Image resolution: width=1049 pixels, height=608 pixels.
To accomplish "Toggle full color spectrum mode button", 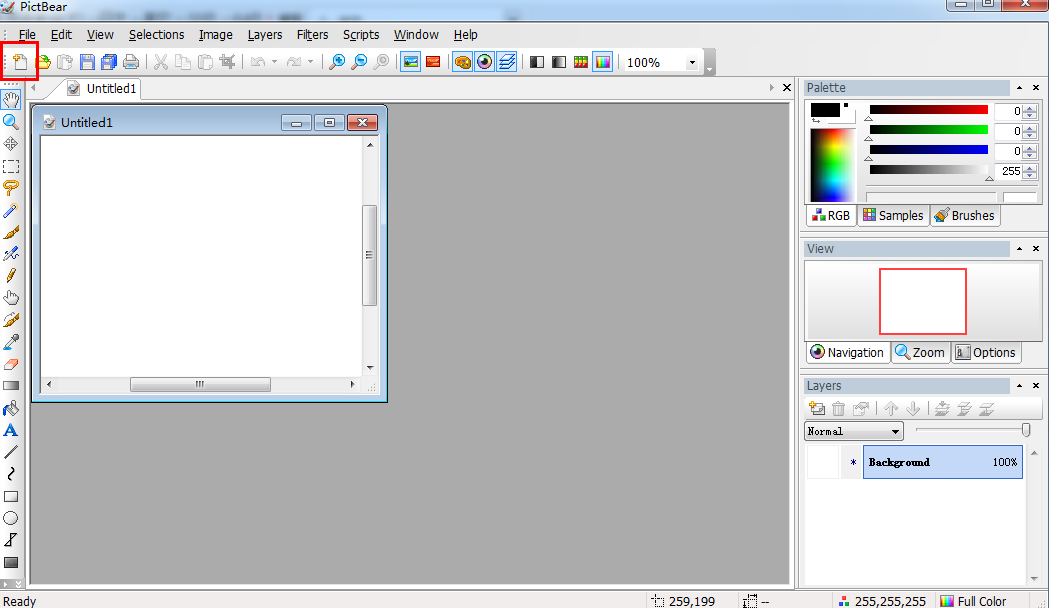I will 603,62.
